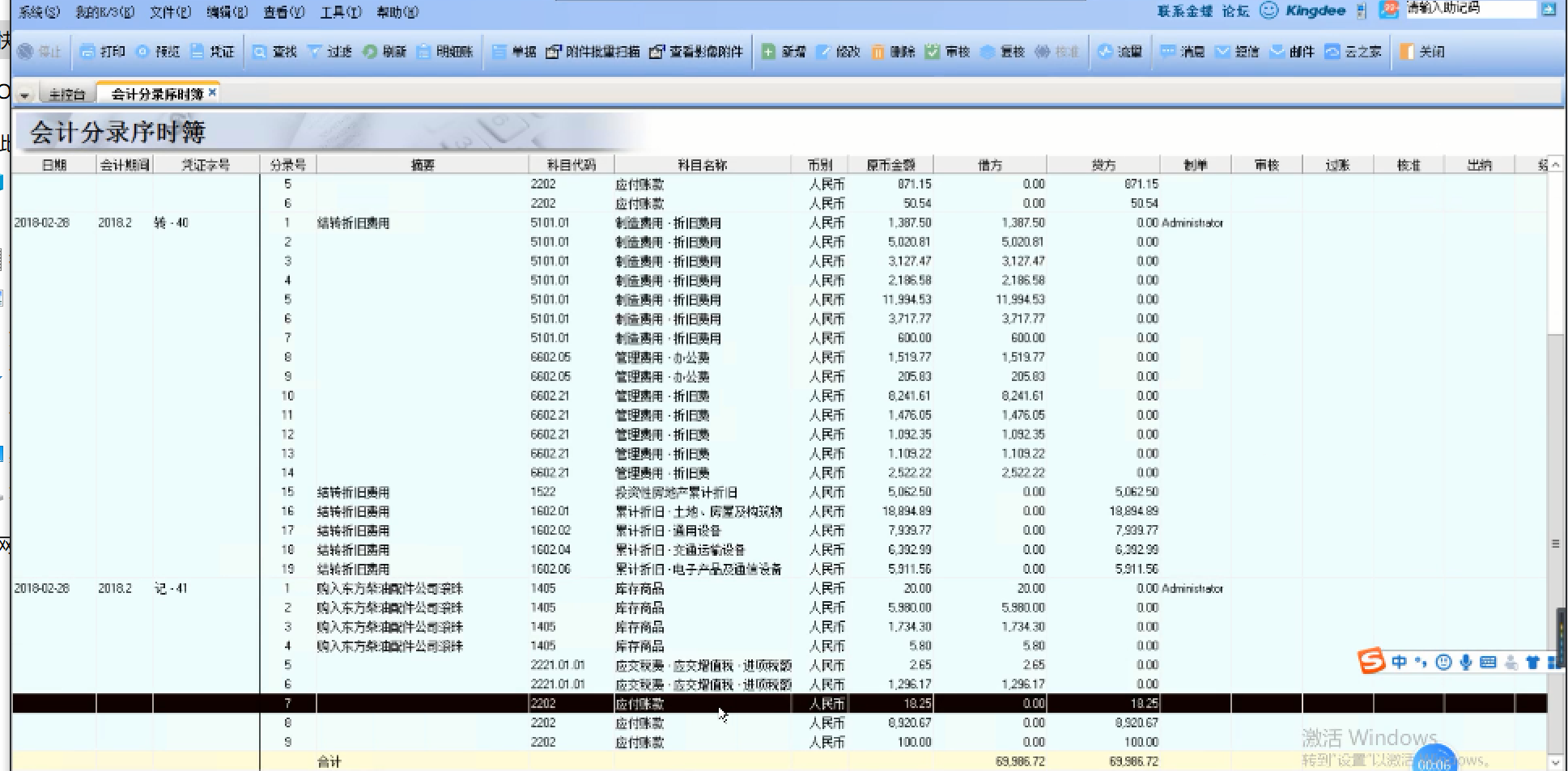Image resolution: width=1568 pixels, height=771 pixels.
Task: Open the 论坛 forum link
Action: click(x=1235, y=11)
